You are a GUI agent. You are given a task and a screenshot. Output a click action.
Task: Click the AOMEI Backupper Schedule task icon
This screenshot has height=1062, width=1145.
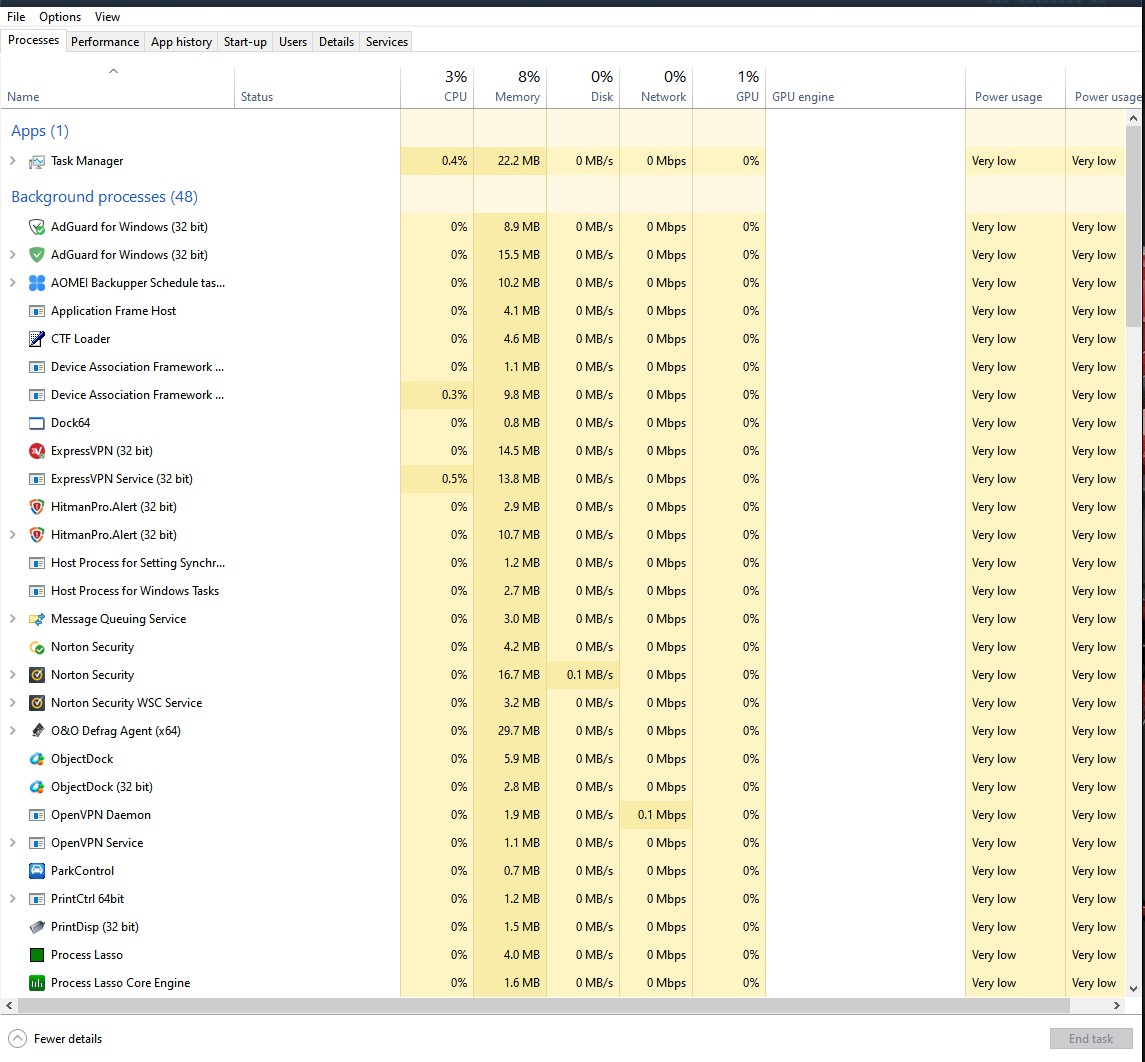coord(37,283)
